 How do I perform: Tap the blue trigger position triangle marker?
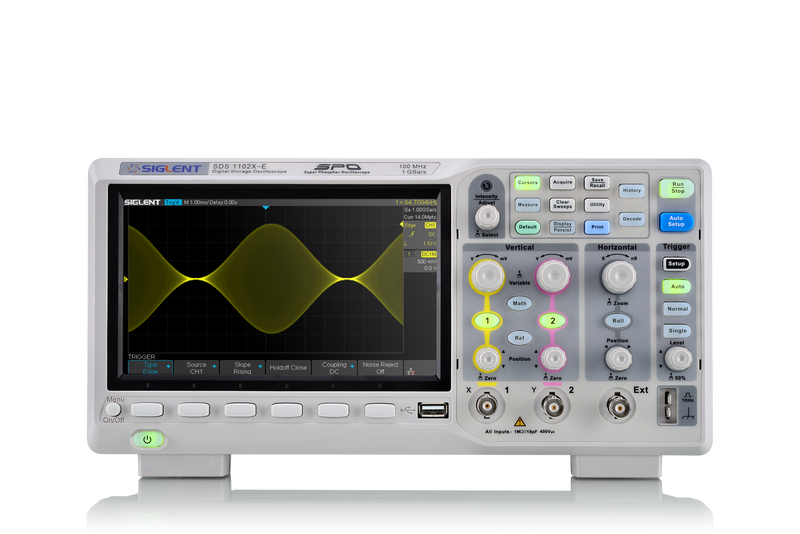coord(265,208)
